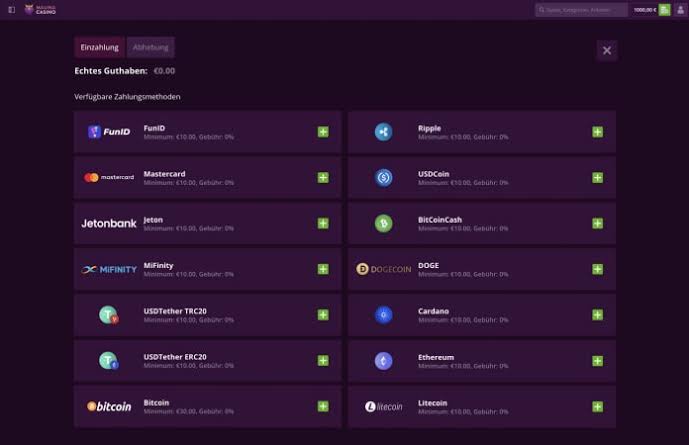Select the Ethereum payment method name

pos(436,357)
